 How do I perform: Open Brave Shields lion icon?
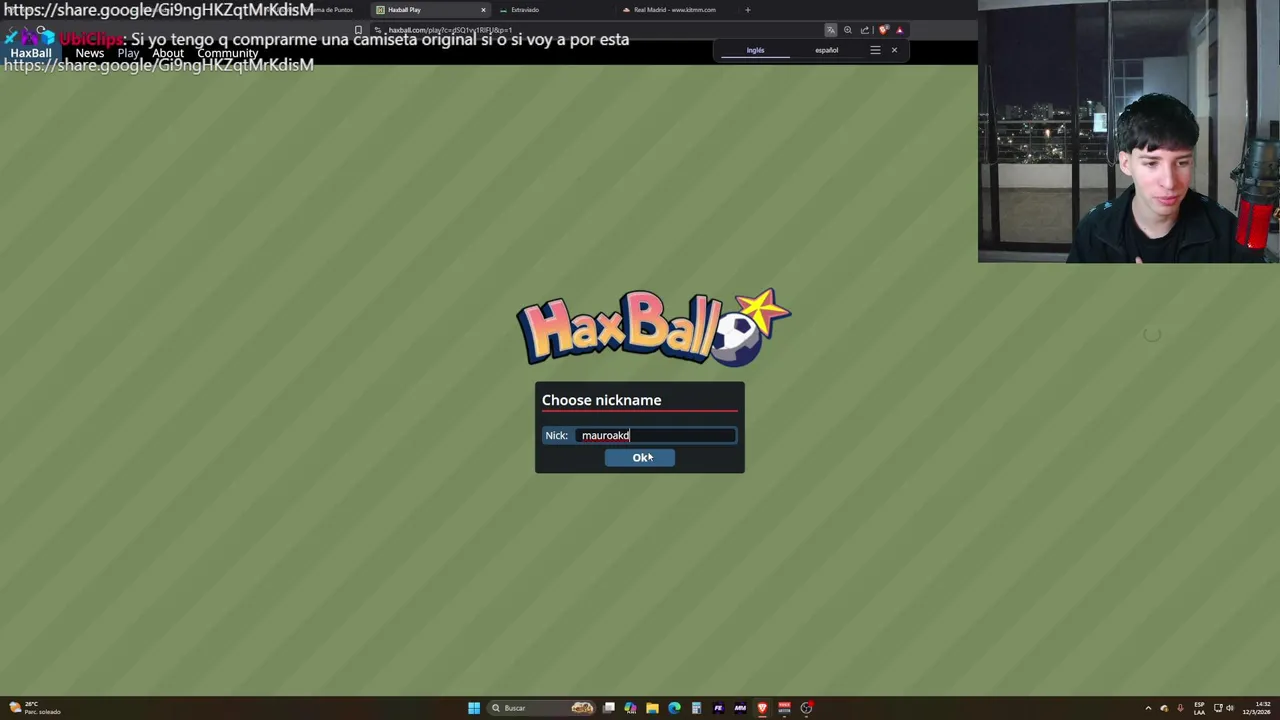[883, 30]
